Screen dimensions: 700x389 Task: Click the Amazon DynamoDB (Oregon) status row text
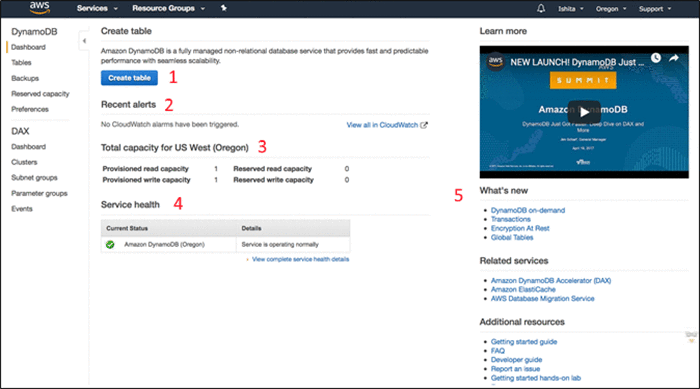[164, 244]
